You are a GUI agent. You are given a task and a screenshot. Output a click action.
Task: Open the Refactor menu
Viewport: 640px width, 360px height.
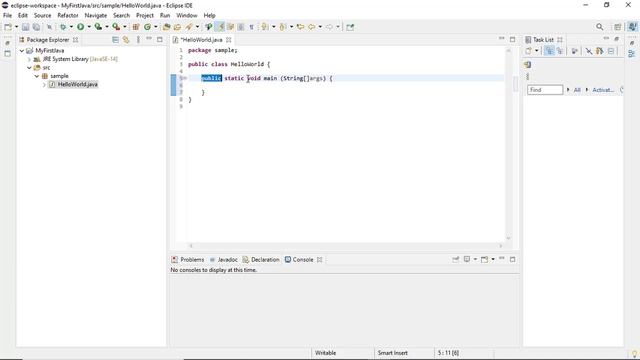point(68,15)
